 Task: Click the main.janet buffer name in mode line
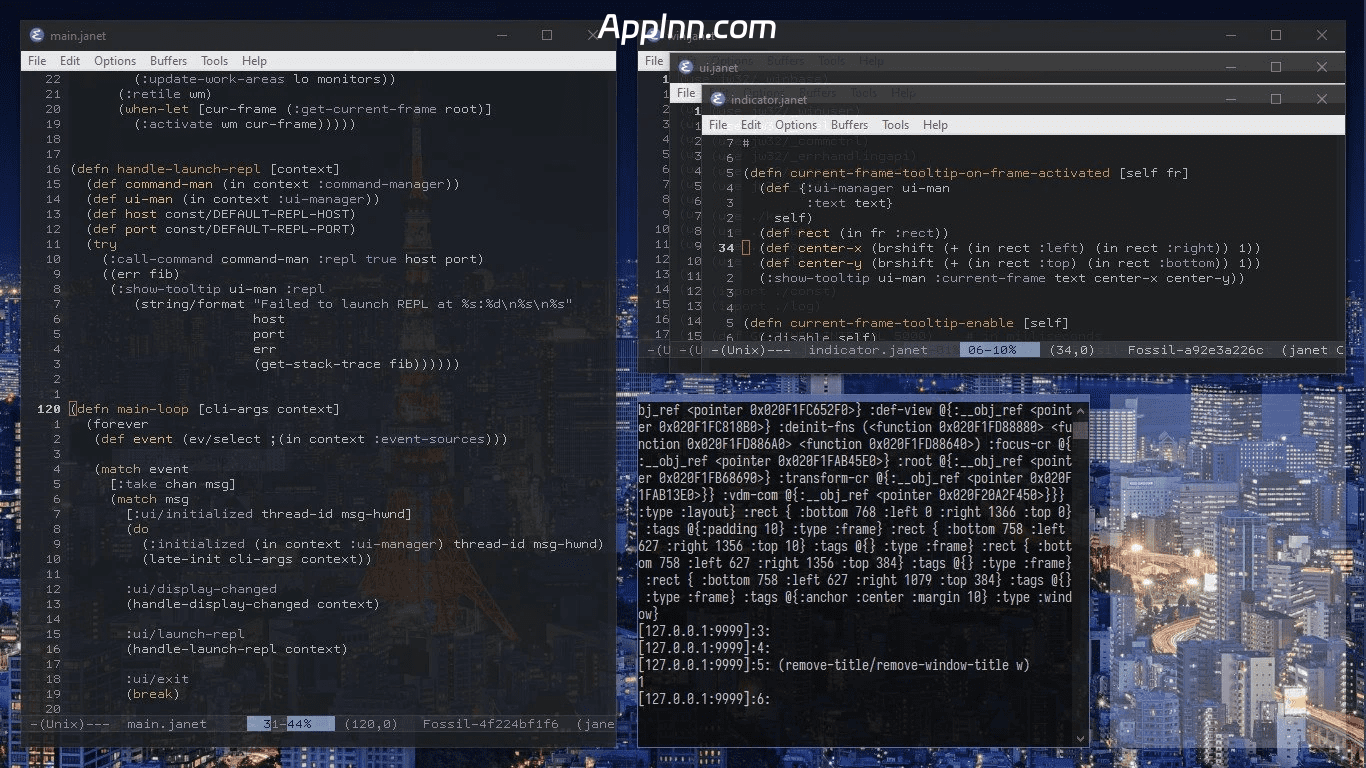pos(167,724)
